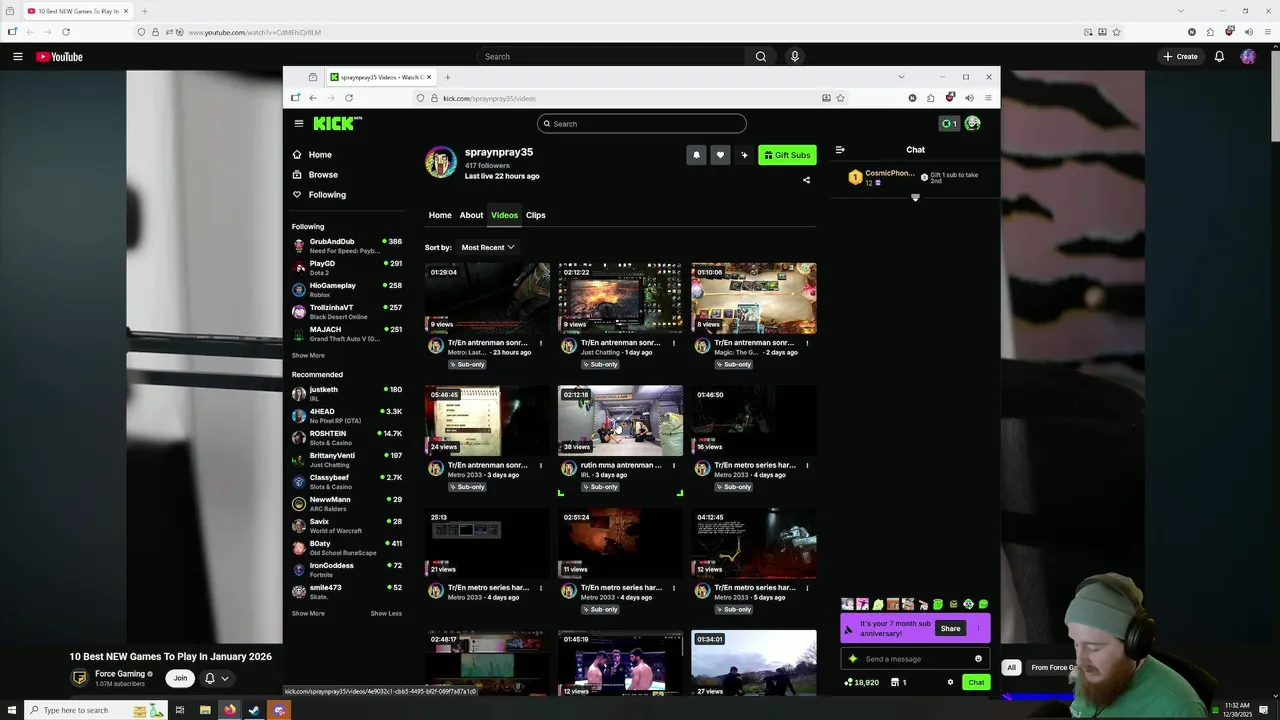Click the YouTube search box
Screen dimensions: 1280x720
click(610, 57)
